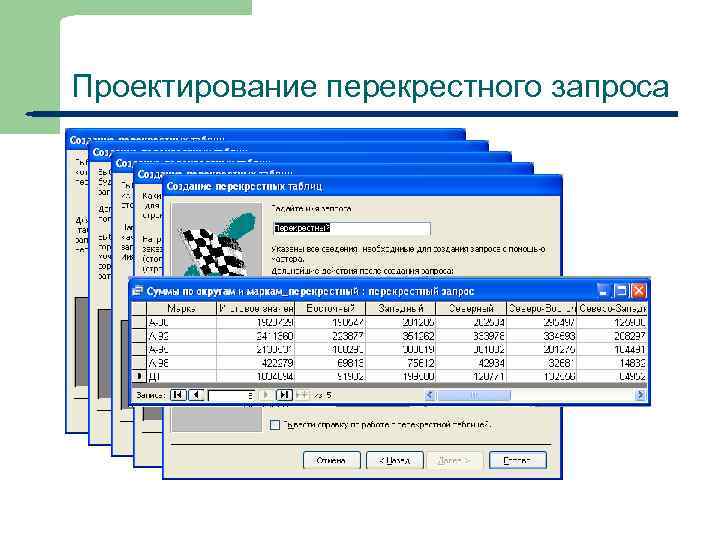Viewport: 720px width, 540px height.
Task: Click the select-all corner box of the datasheet
Action: (x=139, y=308)
